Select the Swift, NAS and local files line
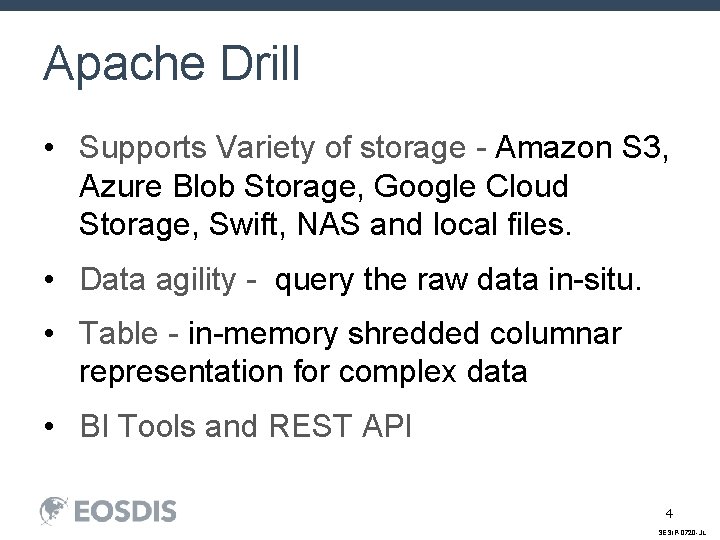Image resolution: width=720 pixels, height=540 pixels. [390, 225]
